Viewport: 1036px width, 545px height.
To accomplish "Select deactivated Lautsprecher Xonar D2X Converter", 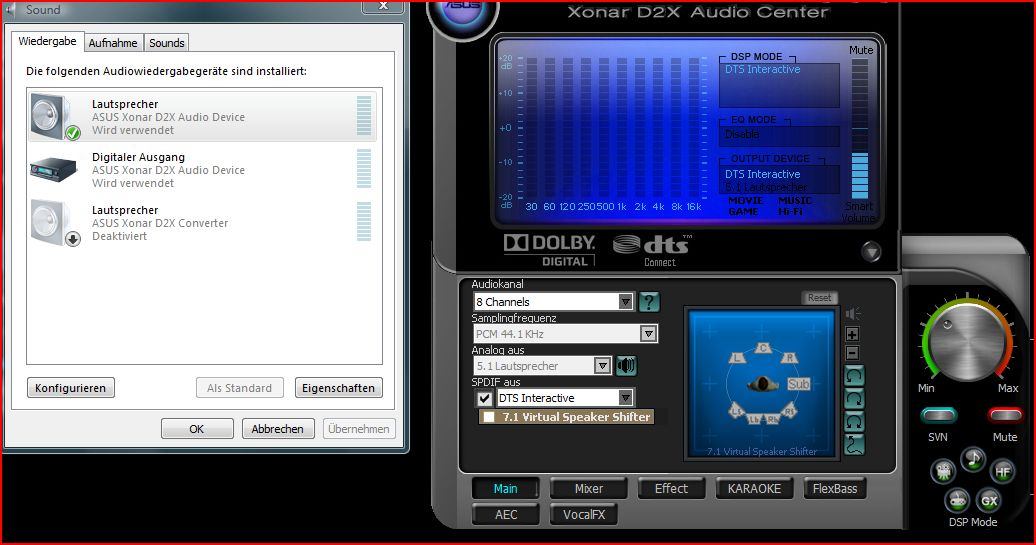I will point(202,223).
